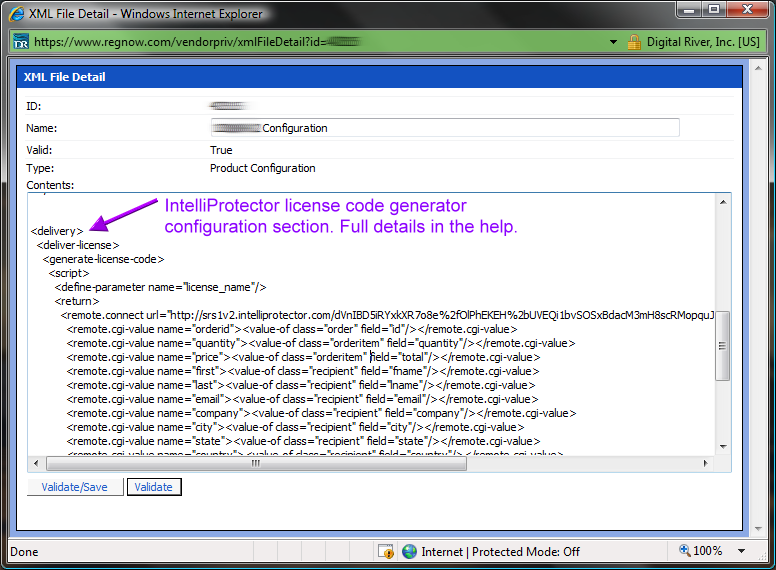The width and height of the screenshot is (776, 570).
Task: Click the Digital River site icon in address bar
Action: (21, 42)
